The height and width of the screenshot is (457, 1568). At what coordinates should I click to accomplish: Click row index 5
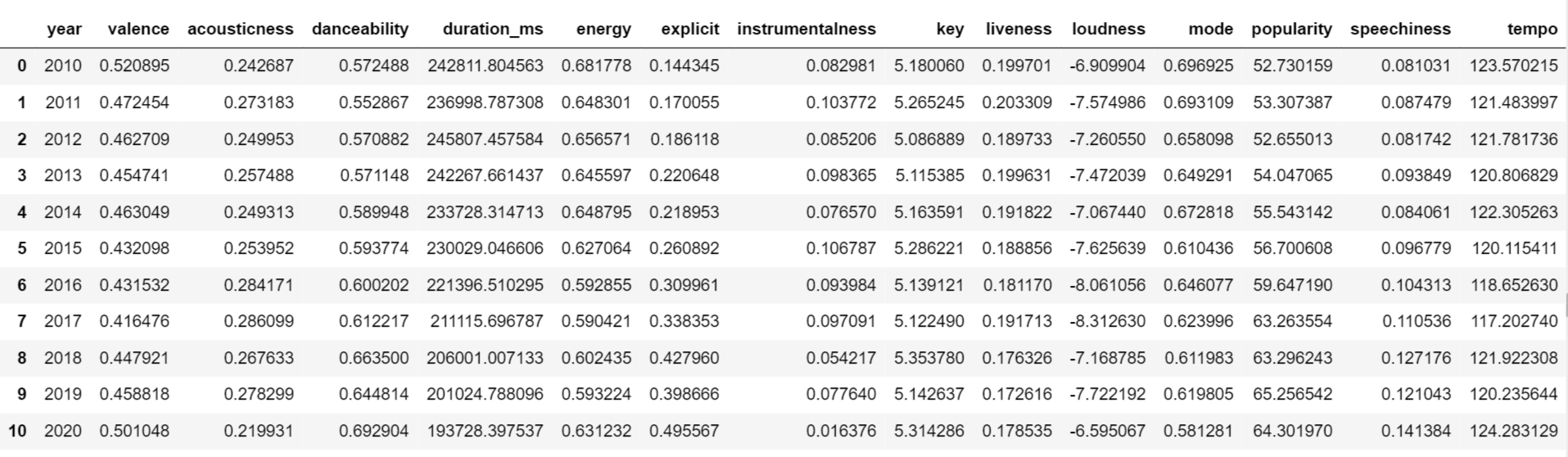pos(22,248)
